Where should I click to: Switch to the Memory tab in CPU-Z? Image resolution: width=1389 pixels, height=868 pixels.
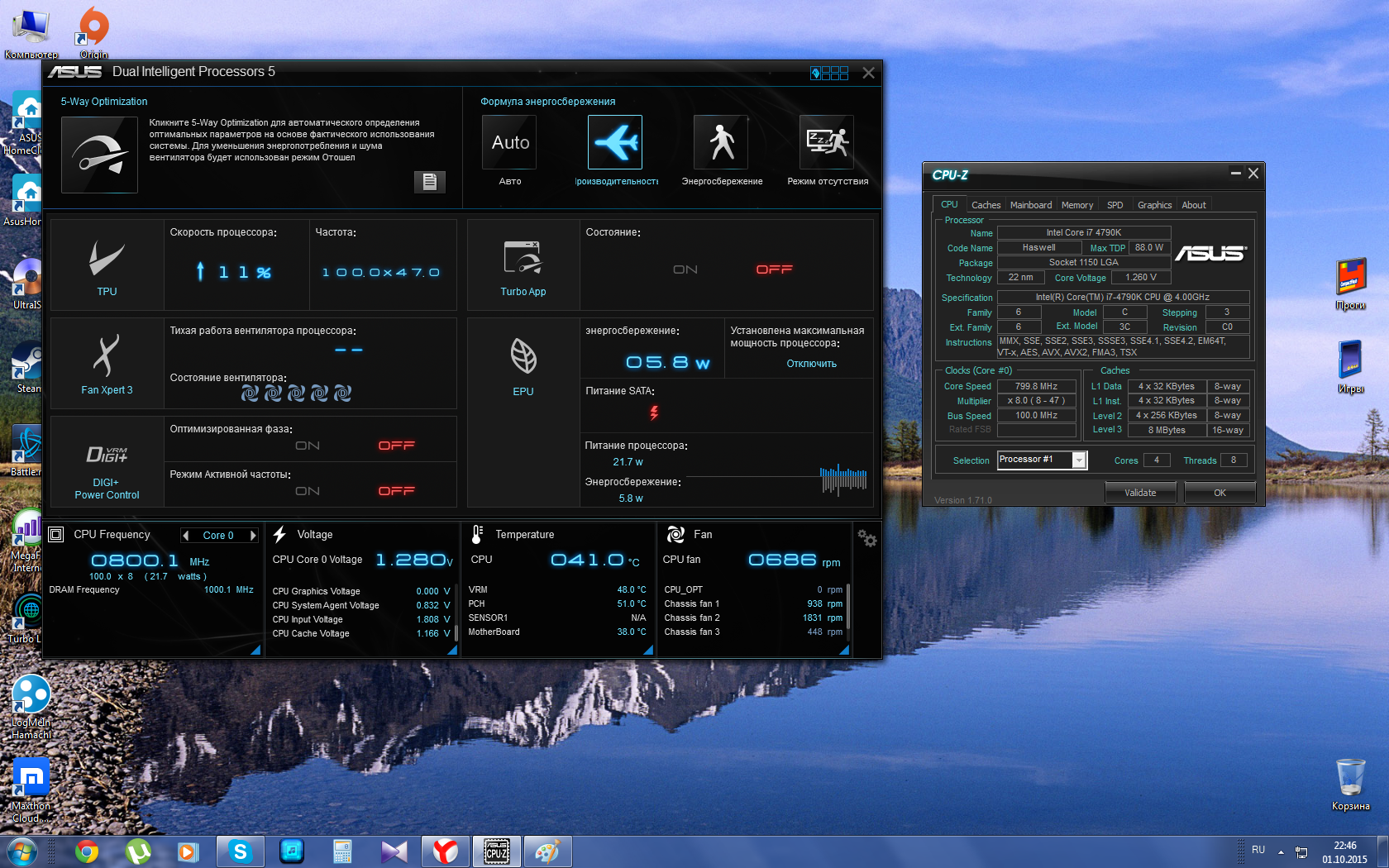click(x=1077, y=205)
